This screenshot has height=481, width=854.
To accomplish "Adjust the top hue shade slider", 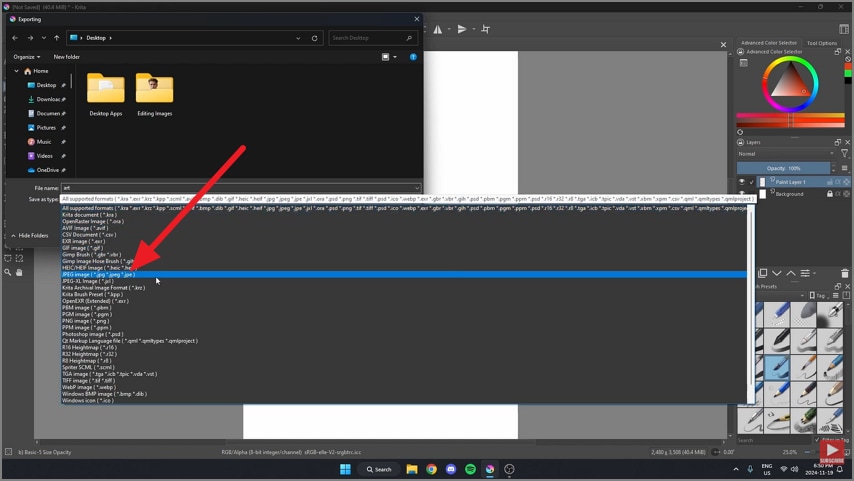I will pyautogui.click(x=790, y=115).
